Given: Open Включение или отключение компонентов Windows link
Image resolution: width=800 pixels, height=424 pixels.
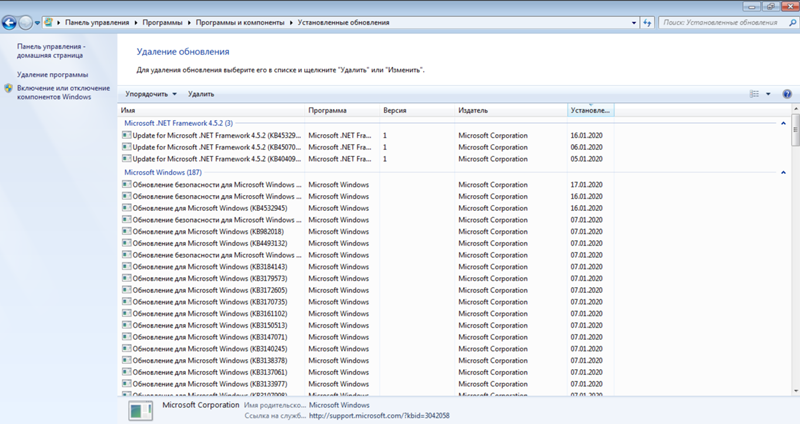Looking at the screenshot, I should 63,92.
